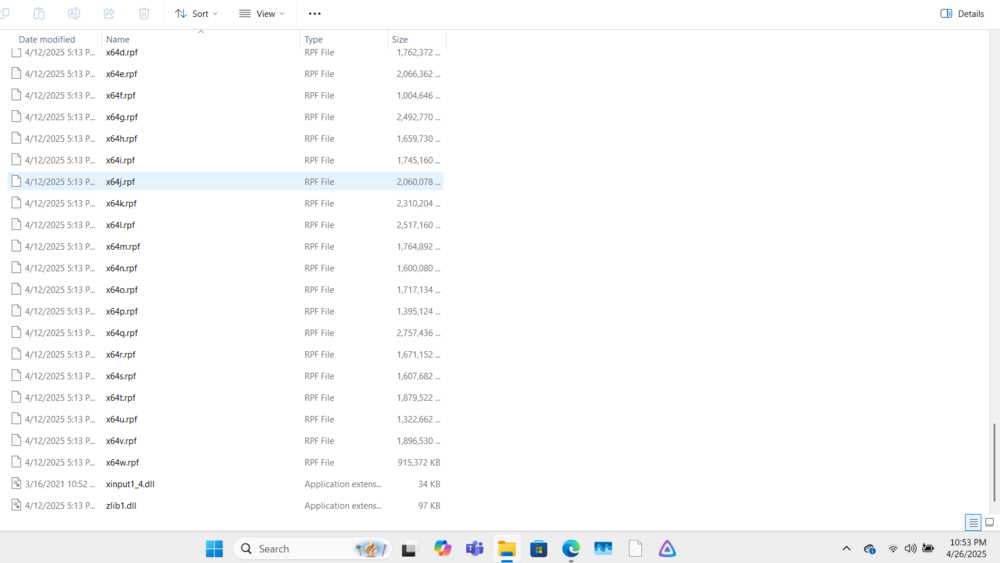Expand the Sort dropdown

[x=196, y=13]
